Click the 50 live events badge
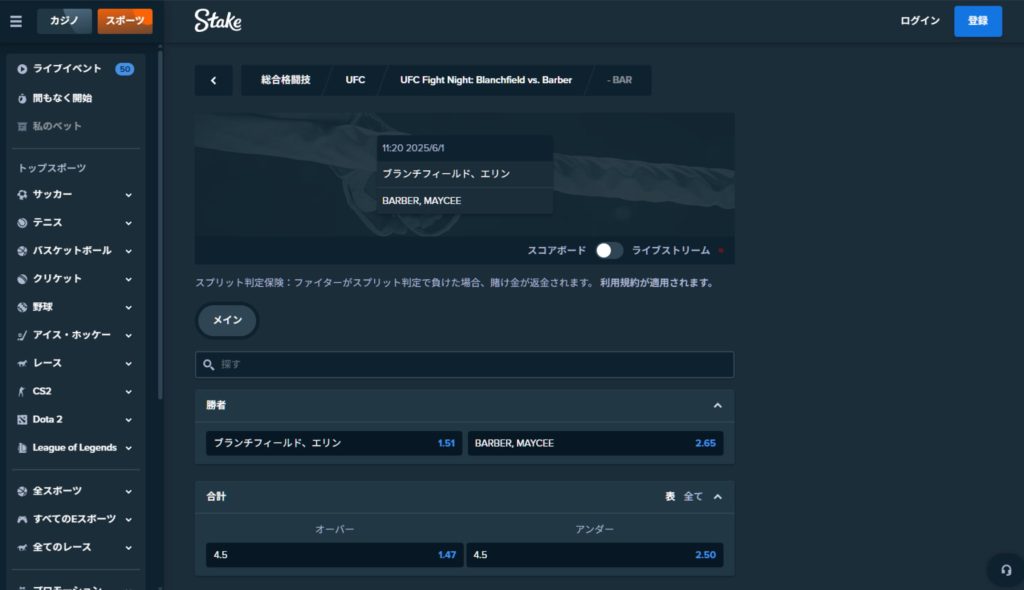This screenshot has height=590, width=1024. point(125,69)
